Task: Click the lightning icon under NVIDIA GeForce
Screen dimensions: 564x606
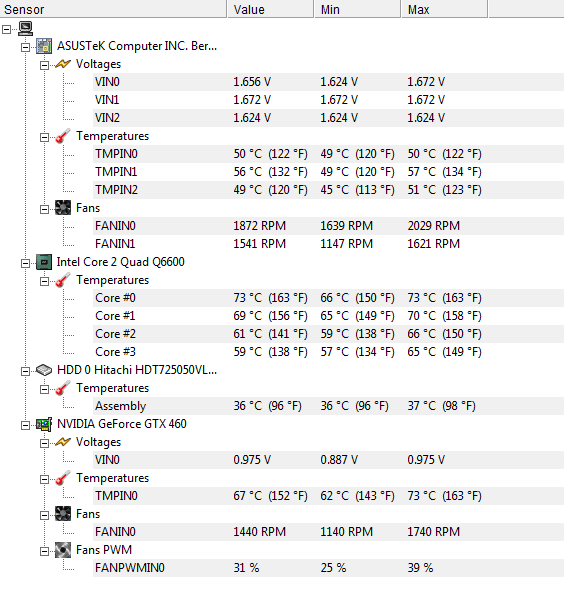Action: [63, 442]
